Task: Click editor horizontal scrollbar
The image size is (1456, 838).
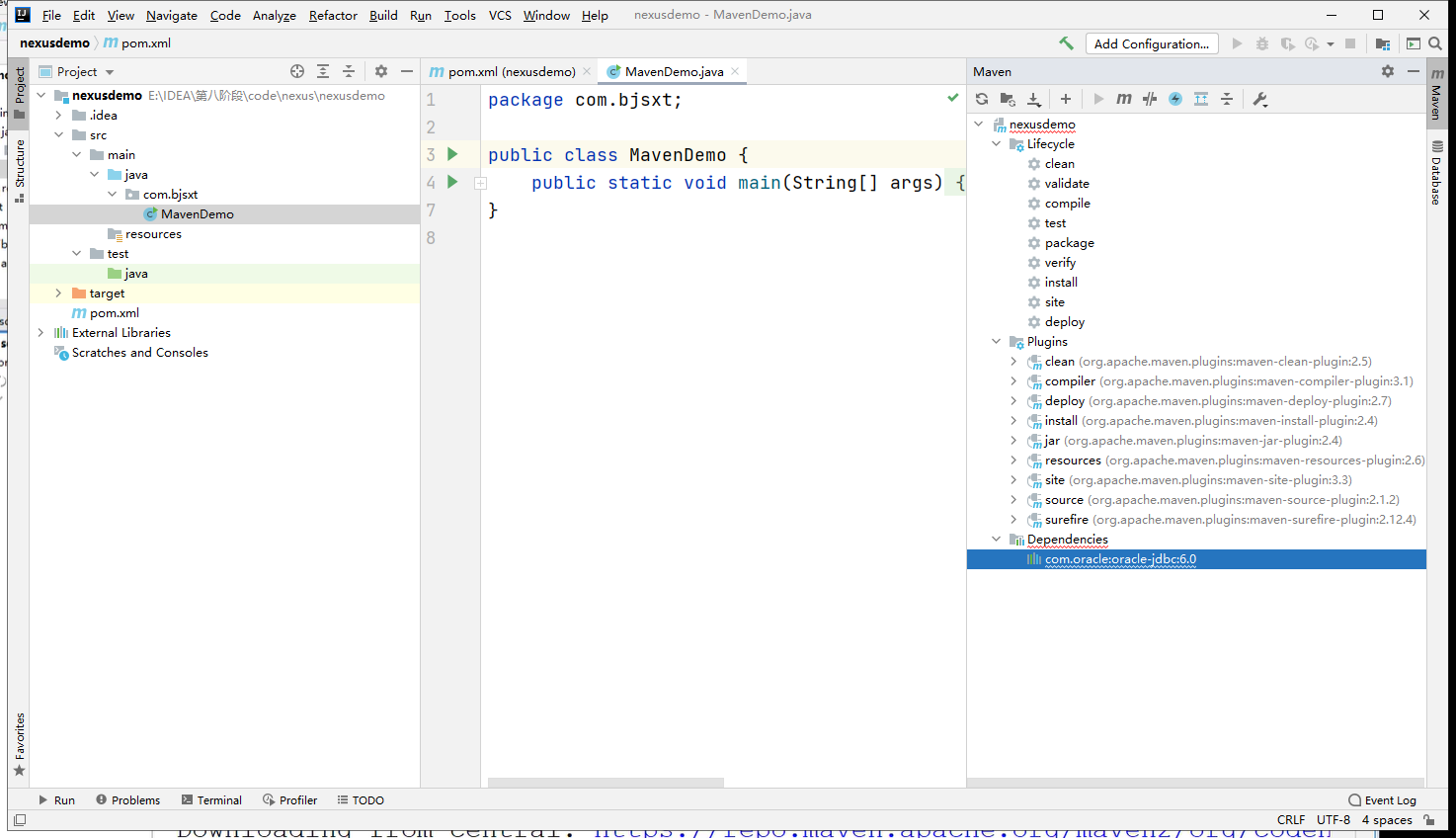Action: 606,783
